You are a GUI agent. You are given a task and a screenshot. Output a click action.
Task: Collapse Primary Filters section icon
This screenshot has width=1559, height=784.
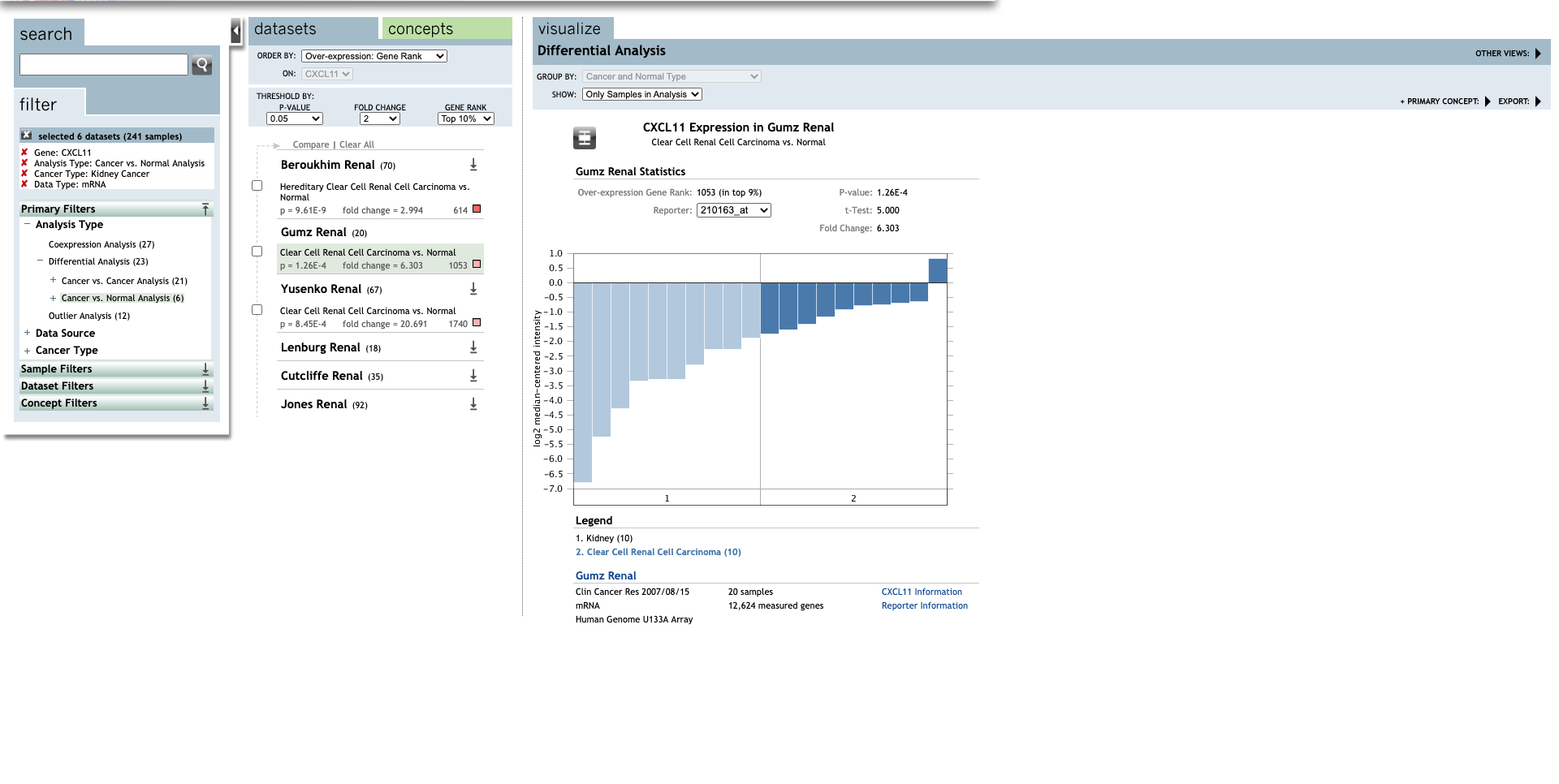[x=205, y=209]
